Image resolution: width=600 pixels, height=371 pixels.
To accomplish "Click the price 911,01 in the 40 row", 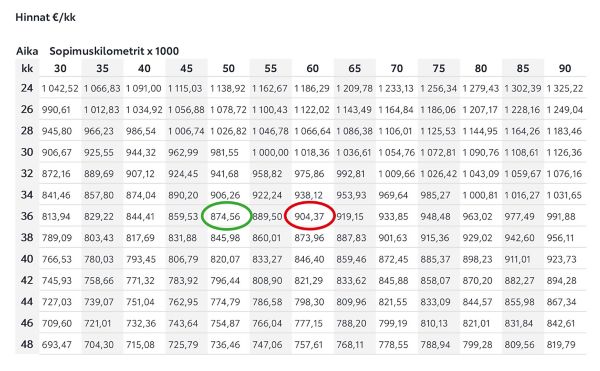I will pos(517,259).
